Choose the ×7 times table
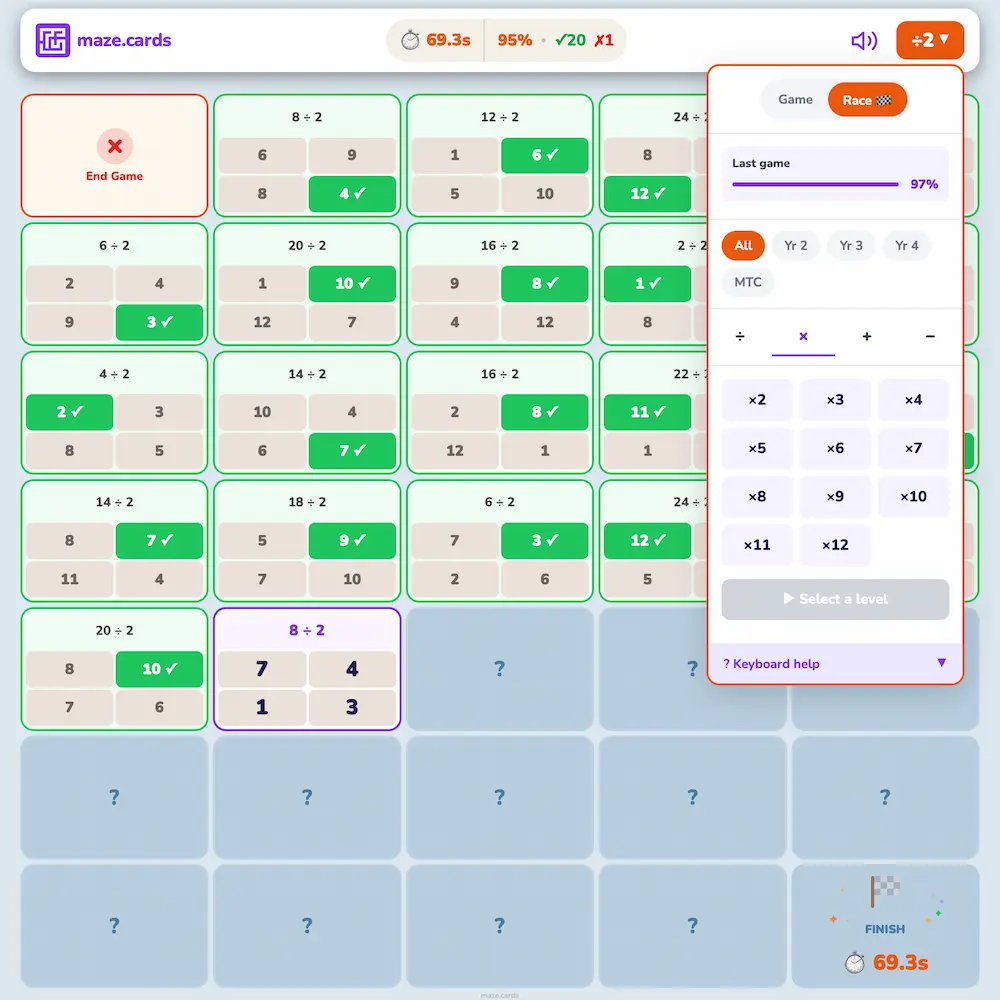1000x1000 pixels. pyautogui.click(x=913, y=448)
